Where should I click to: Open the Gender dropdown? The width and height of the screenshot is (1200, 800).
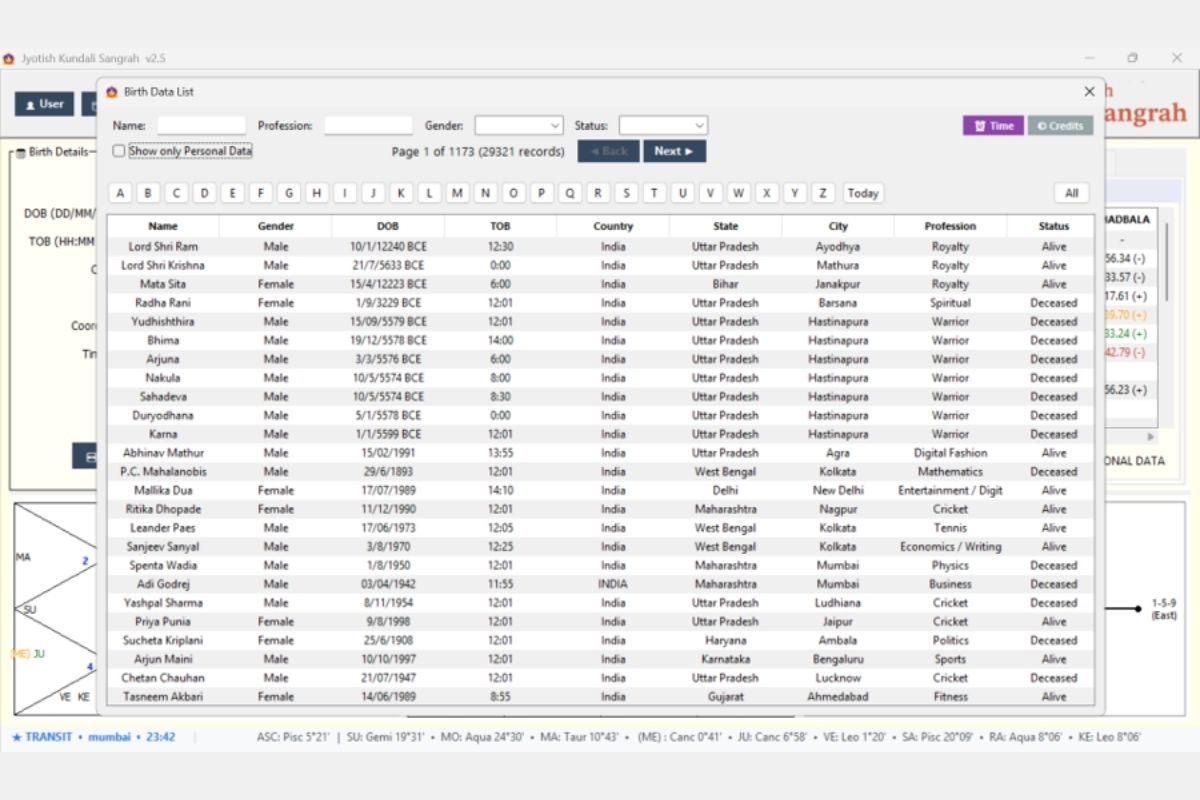point(519,126)
